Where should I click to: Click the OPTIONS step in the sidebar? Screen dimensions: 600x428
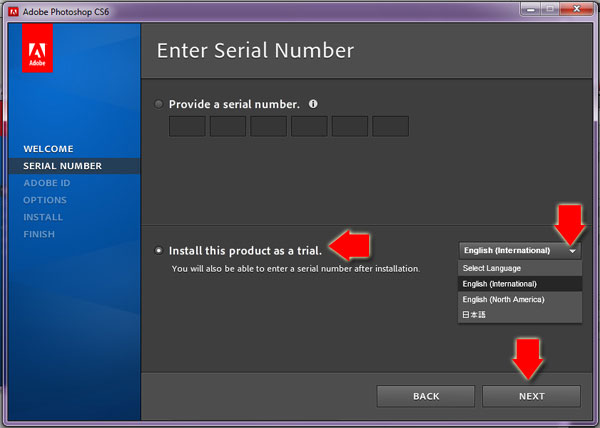[x=45, y=200]
